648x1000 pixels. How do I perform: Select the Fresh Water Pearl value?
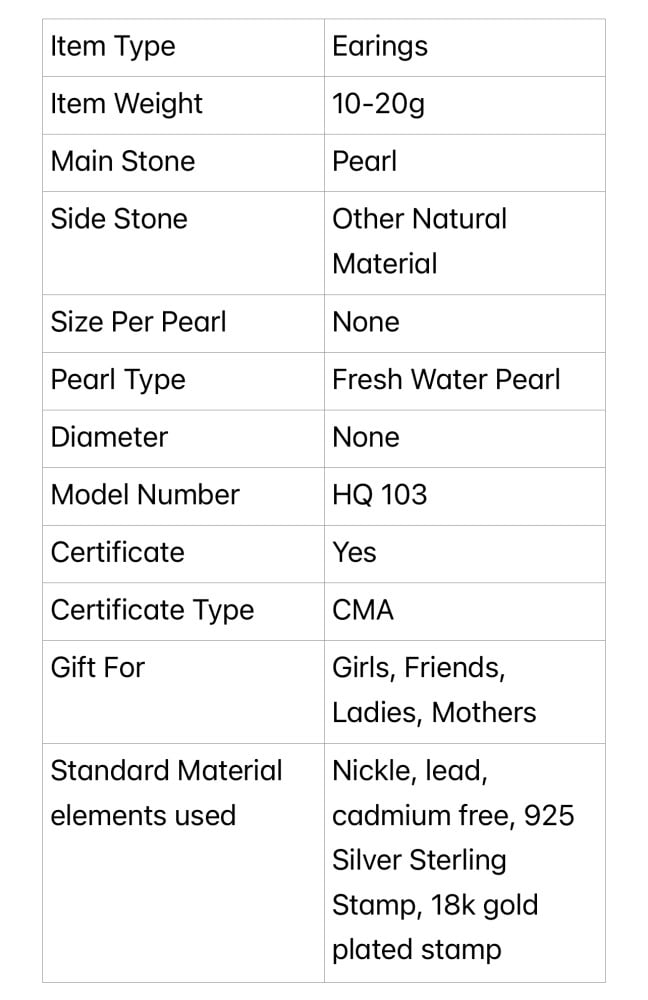tap(446, 380)
